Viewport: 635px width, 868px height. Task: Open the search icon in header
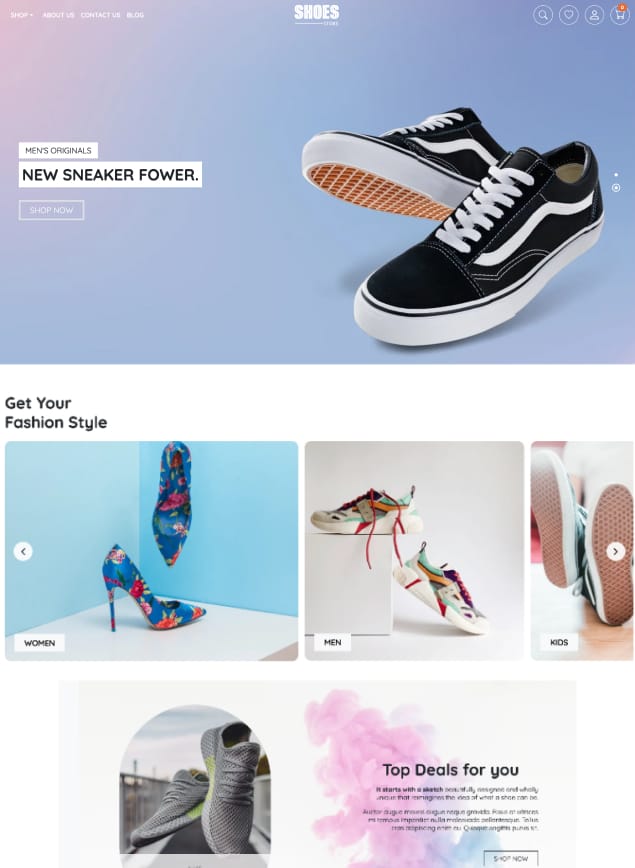pos(543,15)
